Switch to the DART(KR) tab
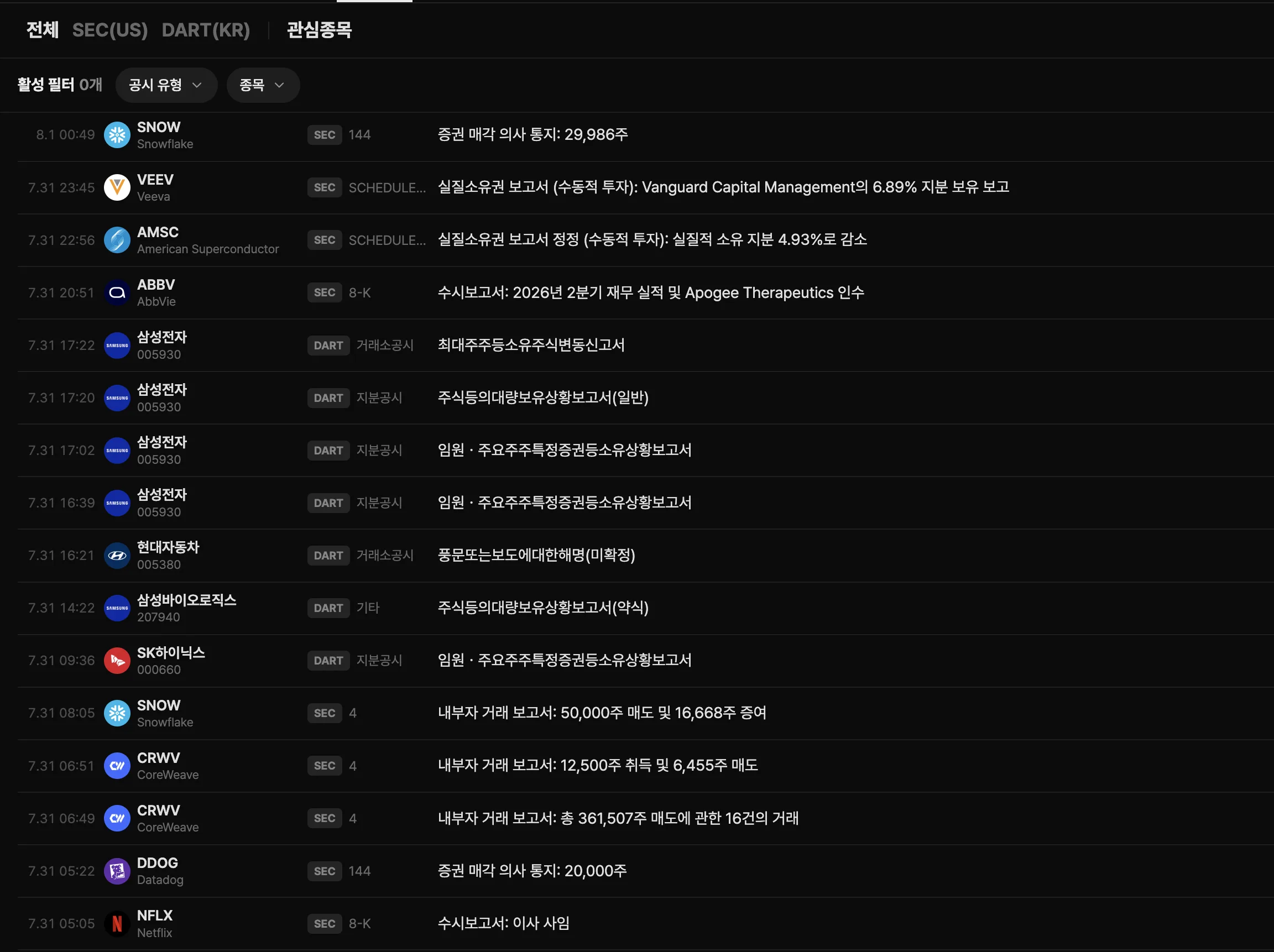Image resolution: width=1274 pixels, height=952 pixels. (206, 30)
